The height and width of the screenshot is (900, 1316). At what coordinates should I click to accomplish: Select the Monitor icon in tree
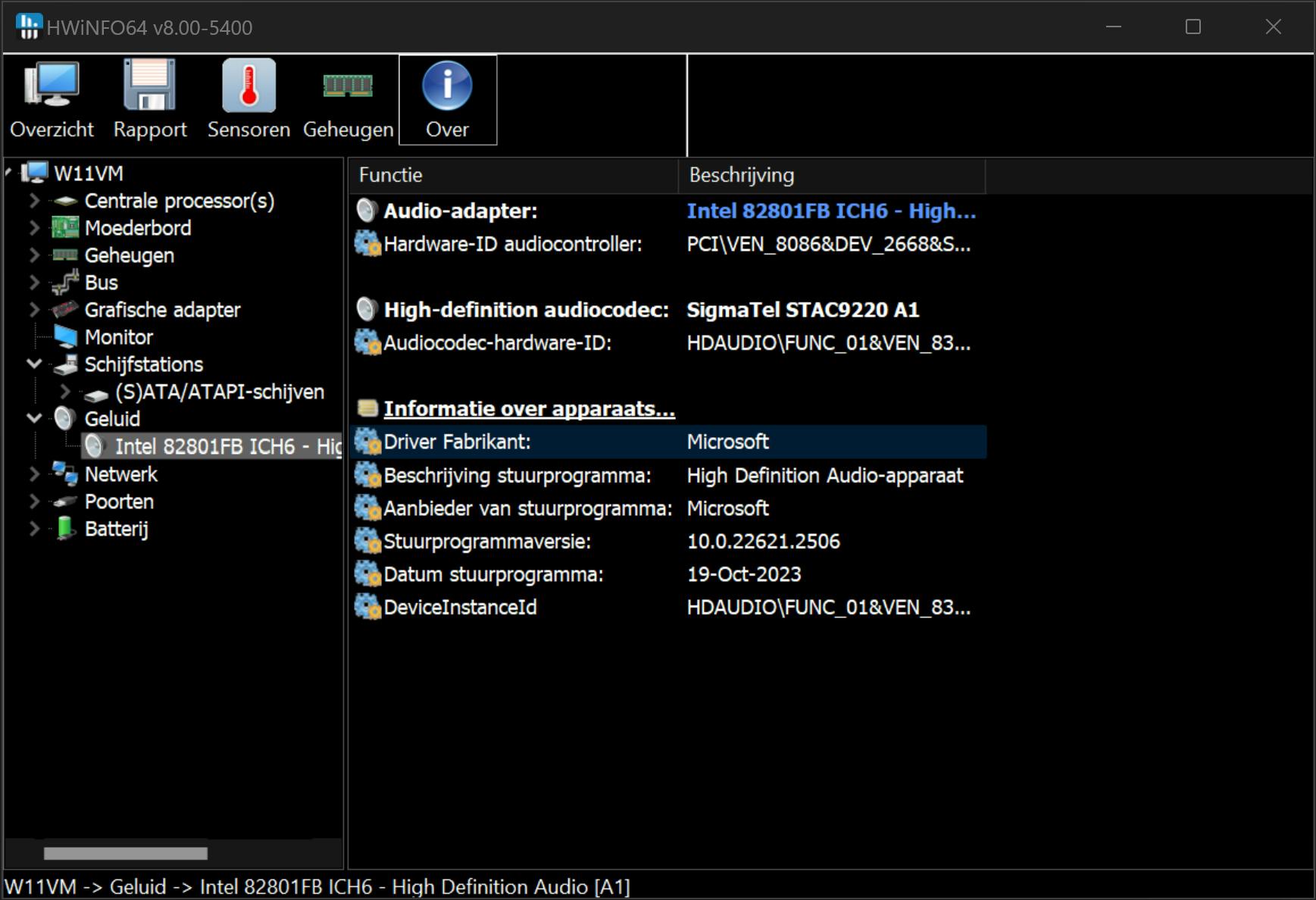coord(65,337)
